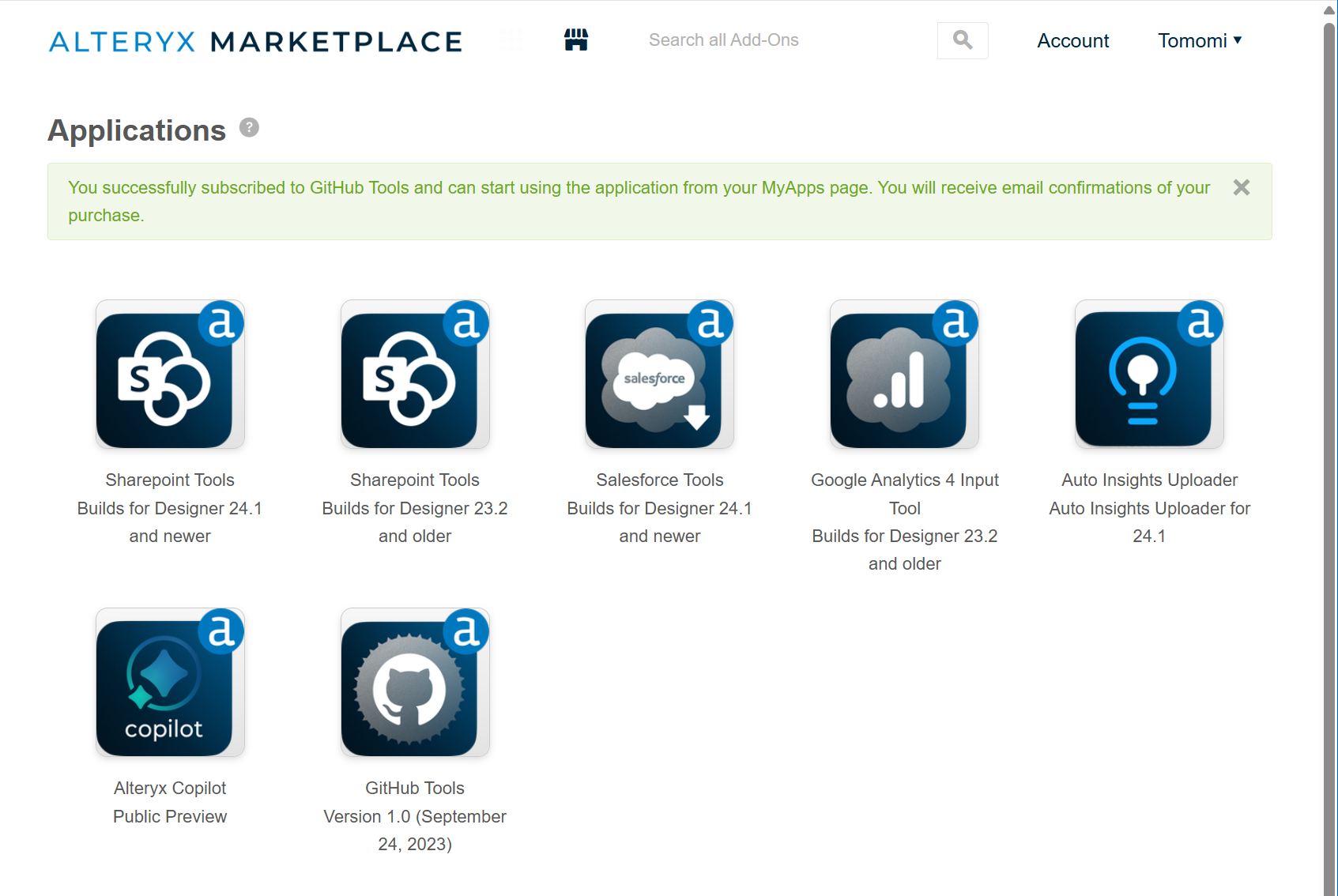Viewport: 1338px width, 896px height.
Task: Click the magnifying glass search button
Action: (962, 40)
